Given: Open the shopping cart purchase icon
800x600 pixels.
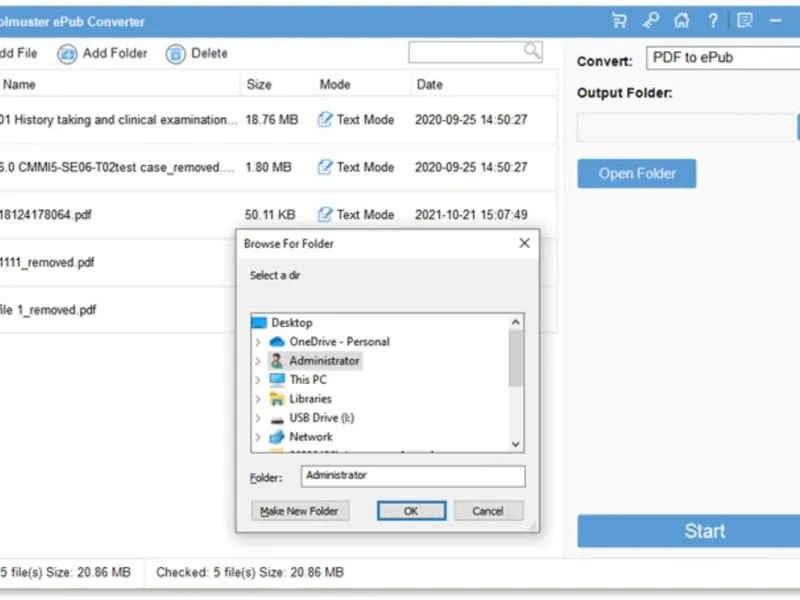Looking at the screenshot, I should point(619,21).
